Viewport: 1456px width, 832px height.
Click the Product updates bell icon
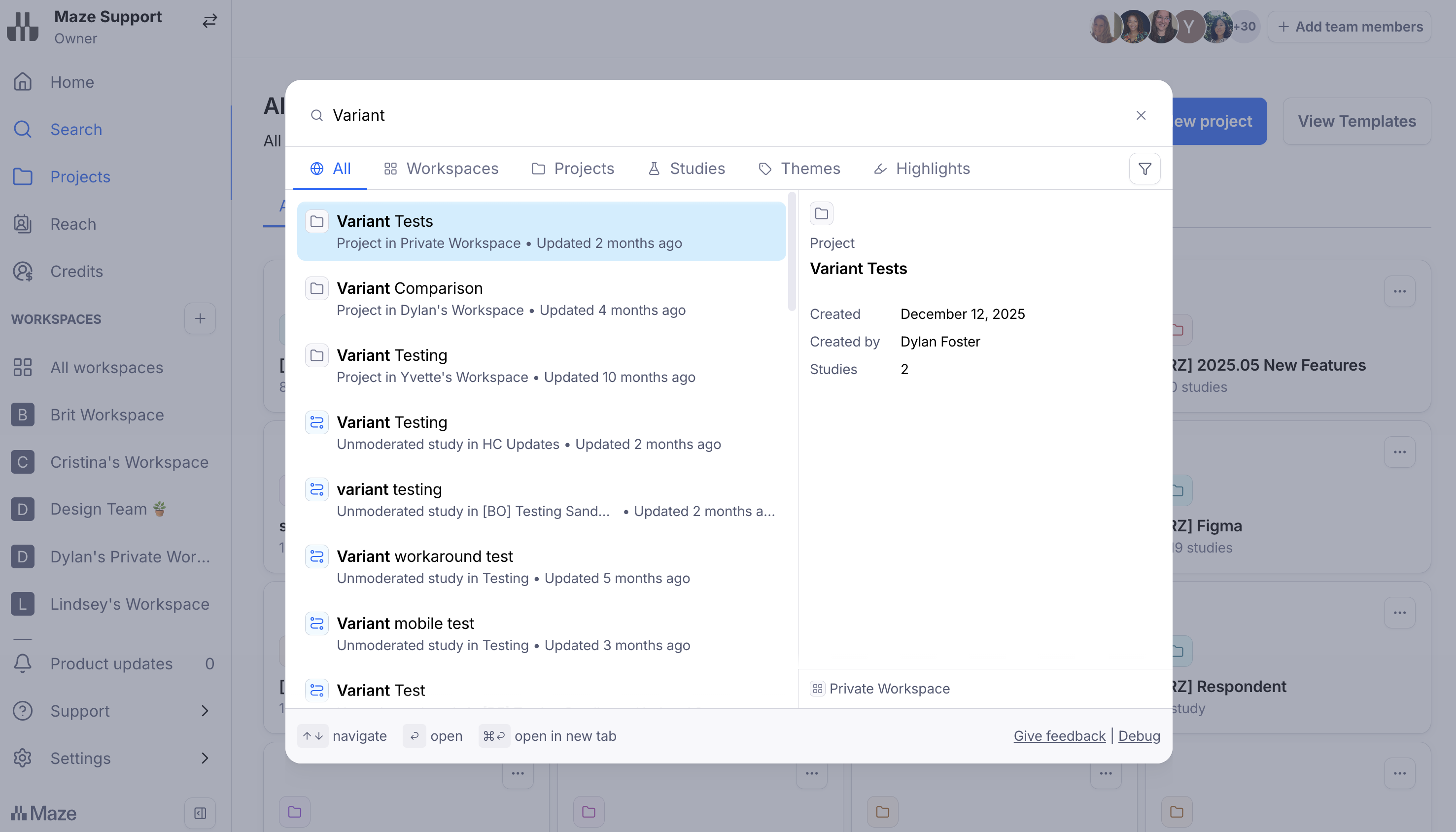tap(23, 663)
